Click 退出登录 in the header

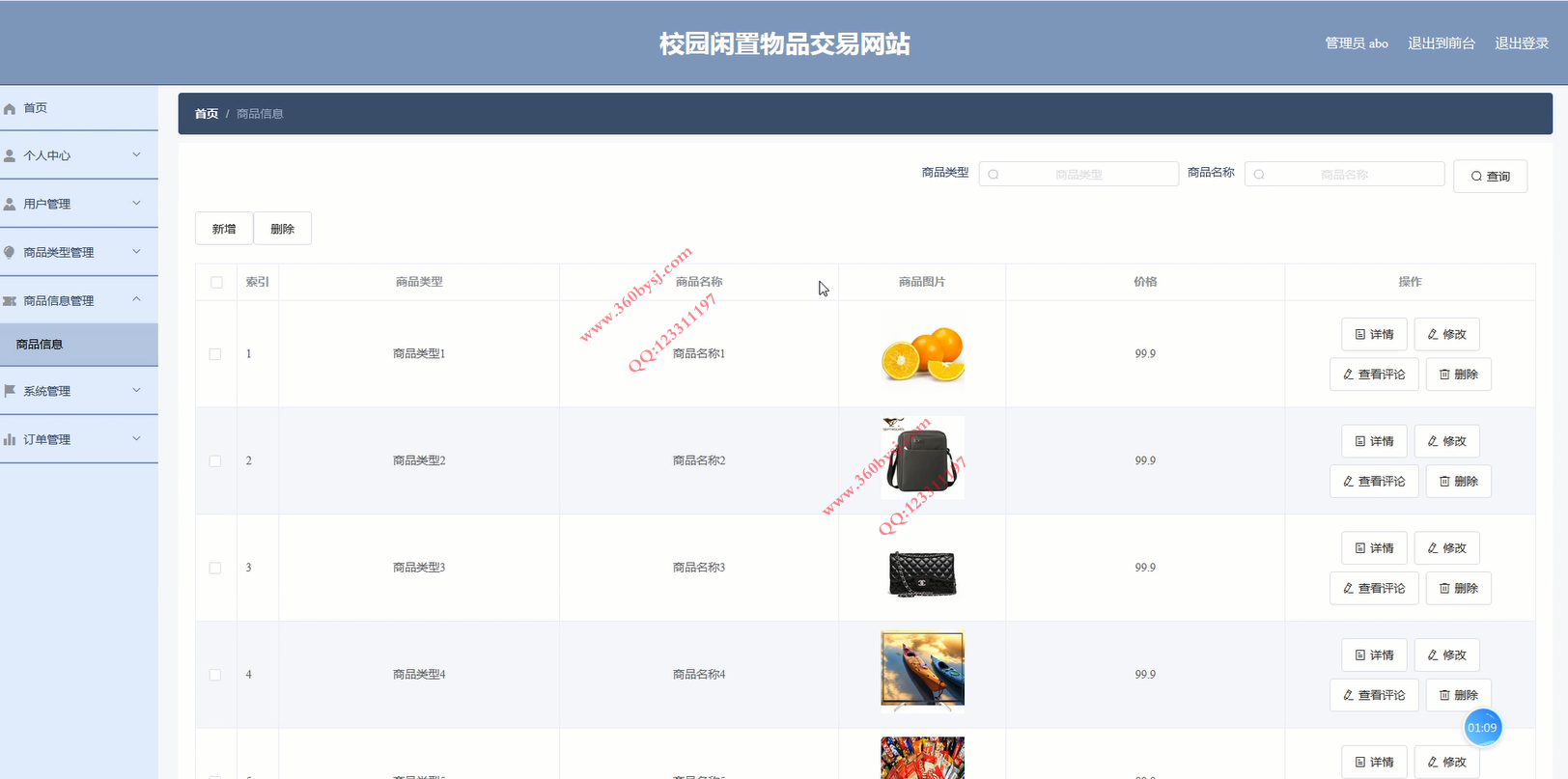point(1521,43)
